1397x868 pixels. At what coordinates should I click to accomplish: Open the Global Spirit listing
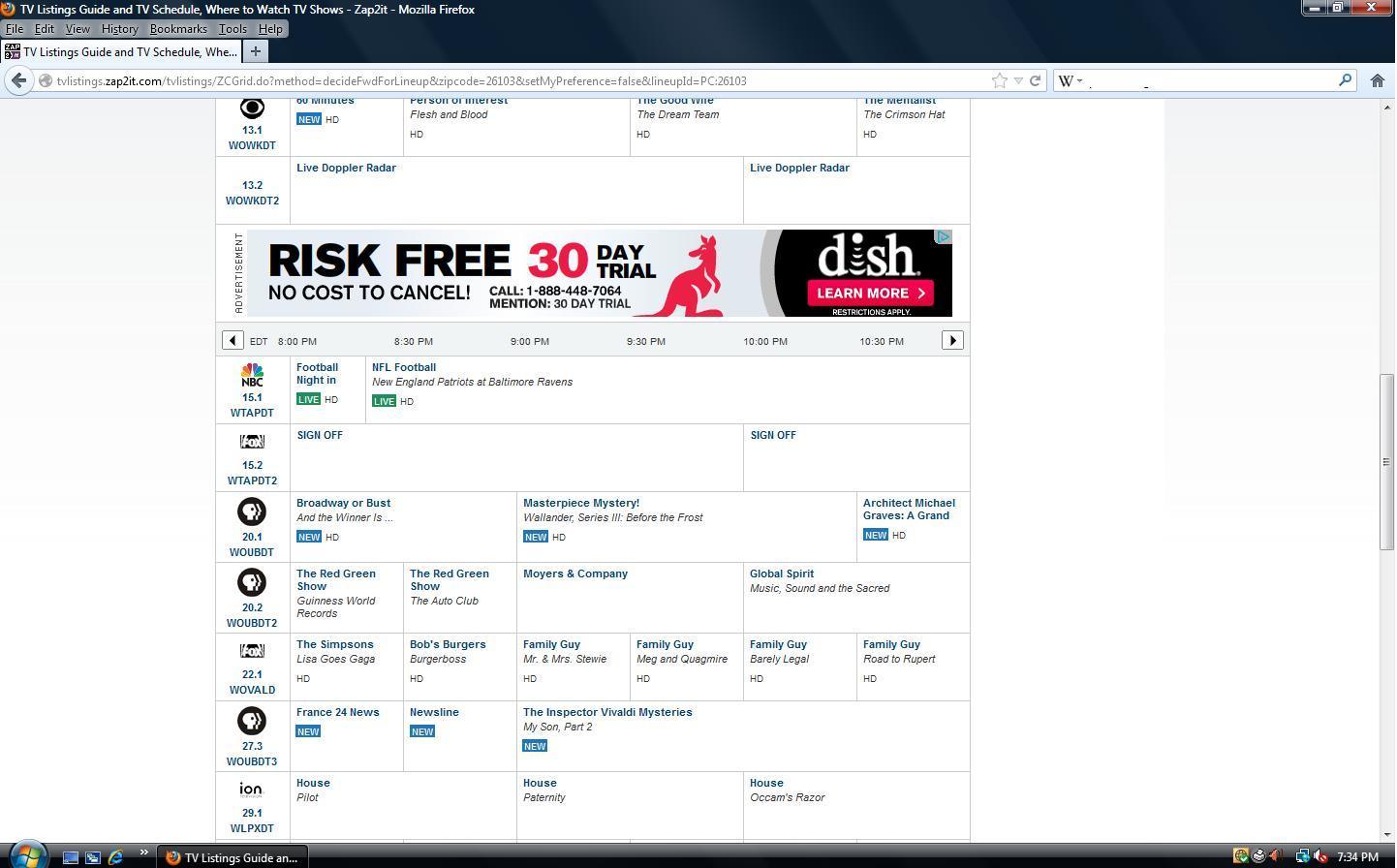click(x=782, y=573)
